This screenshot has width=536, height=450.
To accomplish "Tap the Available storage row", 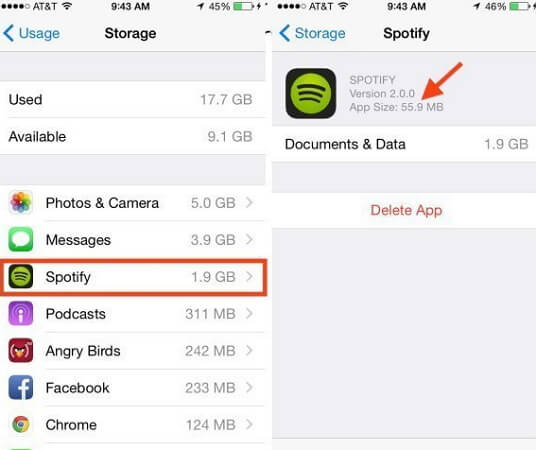I will [133, 136].
